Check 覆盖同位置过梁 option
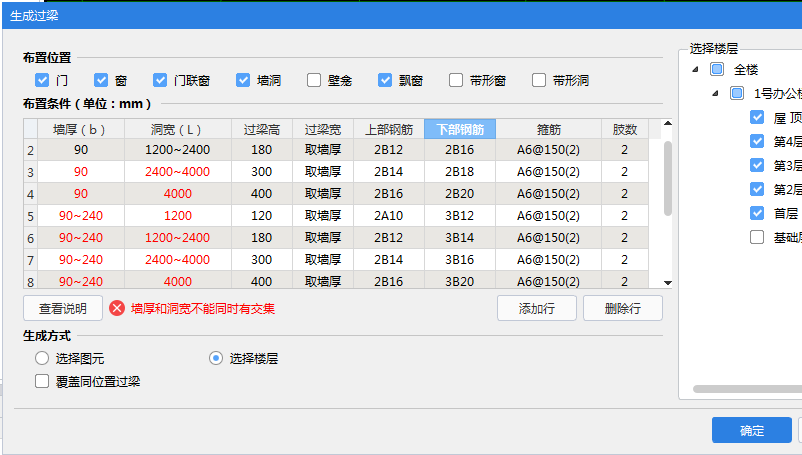The width and height of the screenshot is (802, 455). [42, 381]
